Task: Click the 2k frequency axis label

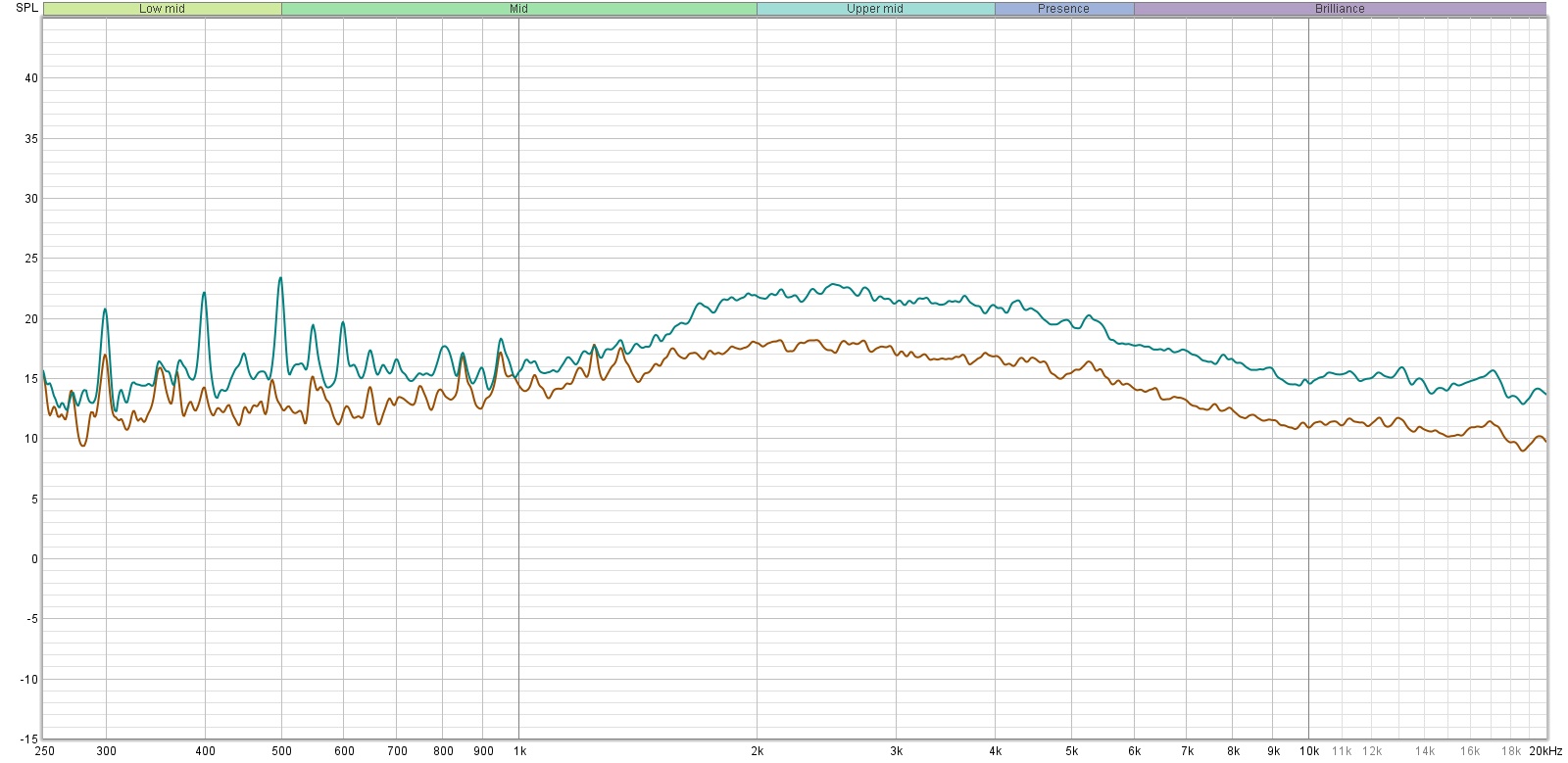Action: pyautogui.click(x=758, y=751)
